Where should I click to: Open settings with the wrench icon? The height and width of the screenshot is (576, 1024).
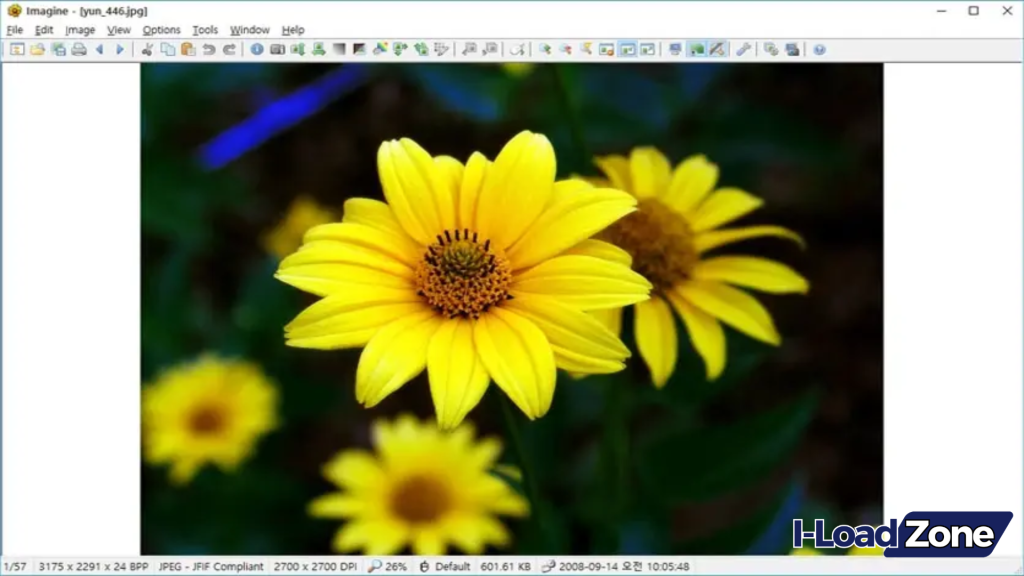pyautogui.click(x=743, y=49)
